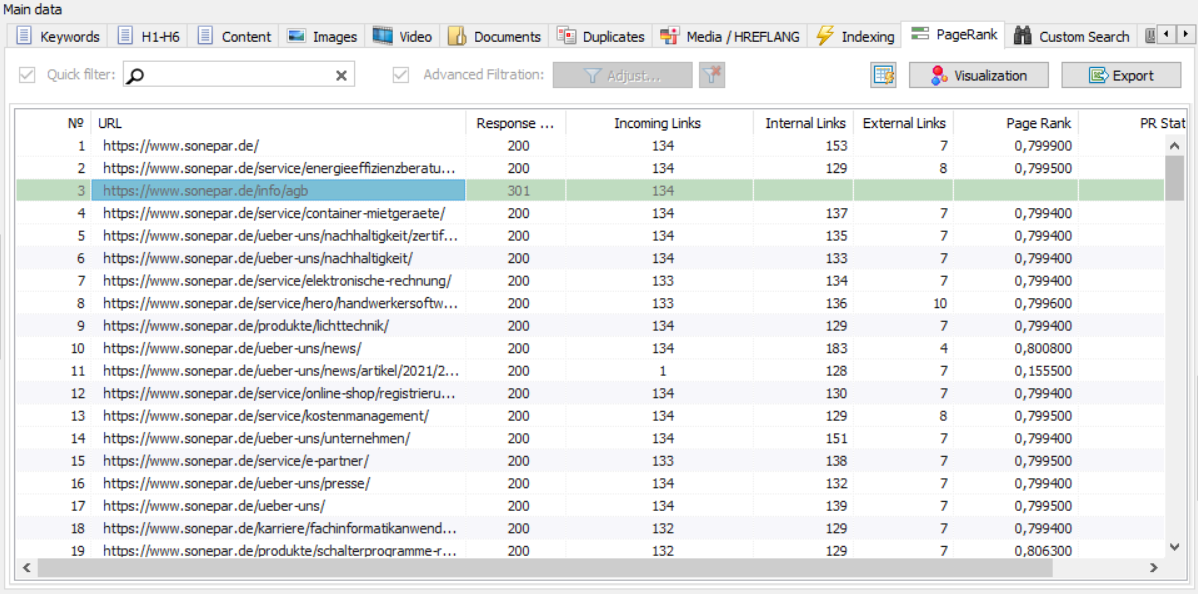Viewport: 1198px width, 594px height.
Task: Select the row for /ueber-uns/news/ URL
Action: tap(232, 348)
